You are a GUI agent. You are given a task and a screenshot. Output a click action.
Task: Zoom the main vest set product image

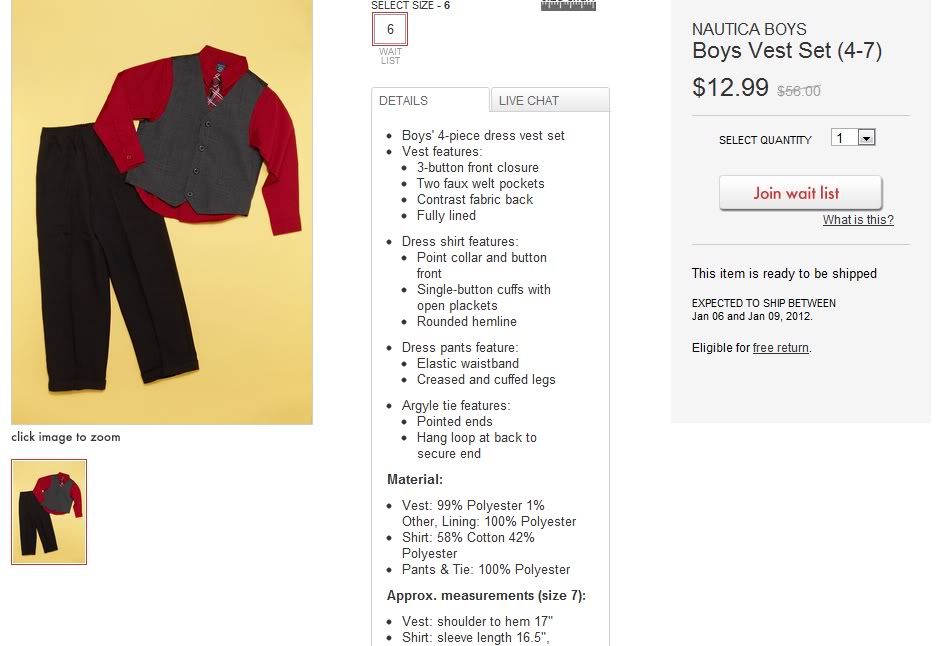[x=162, y=212]
